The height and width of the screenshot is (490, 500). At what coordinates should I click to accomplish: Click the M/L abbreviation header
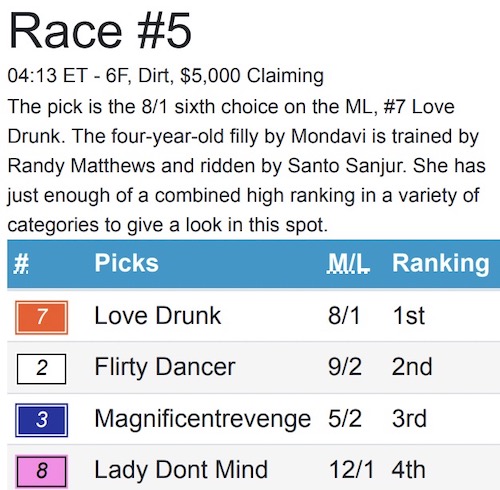[x=348, y=263]
